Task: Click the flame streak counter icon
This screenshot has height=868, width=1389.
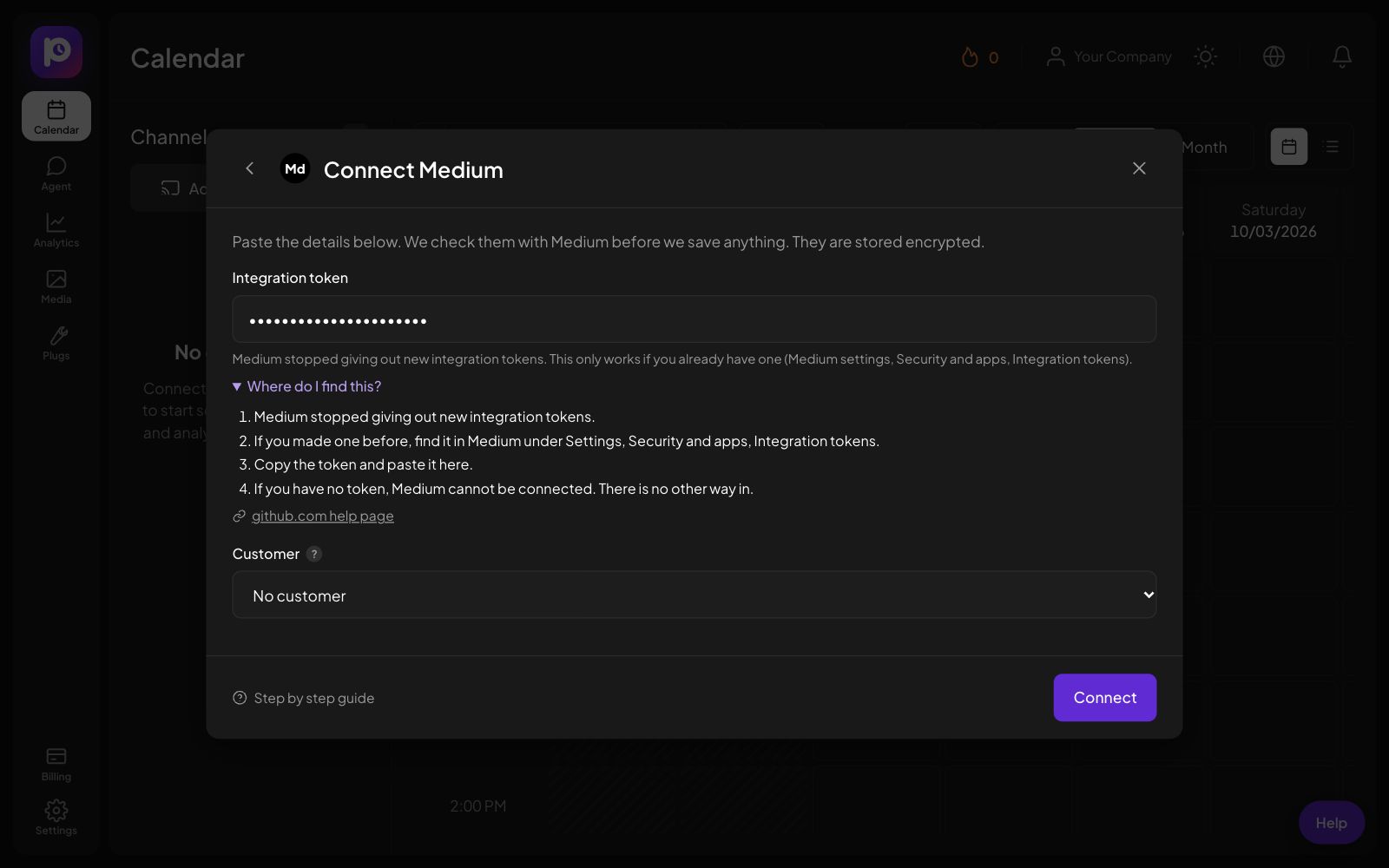Action: [970, 57]
